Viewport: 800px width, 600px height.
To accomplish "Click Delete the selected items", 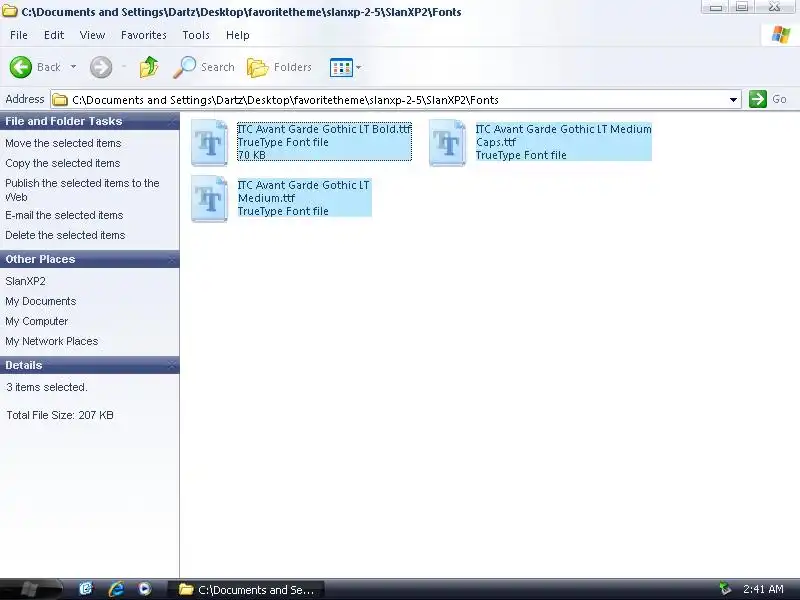I will tap(65, 235).
